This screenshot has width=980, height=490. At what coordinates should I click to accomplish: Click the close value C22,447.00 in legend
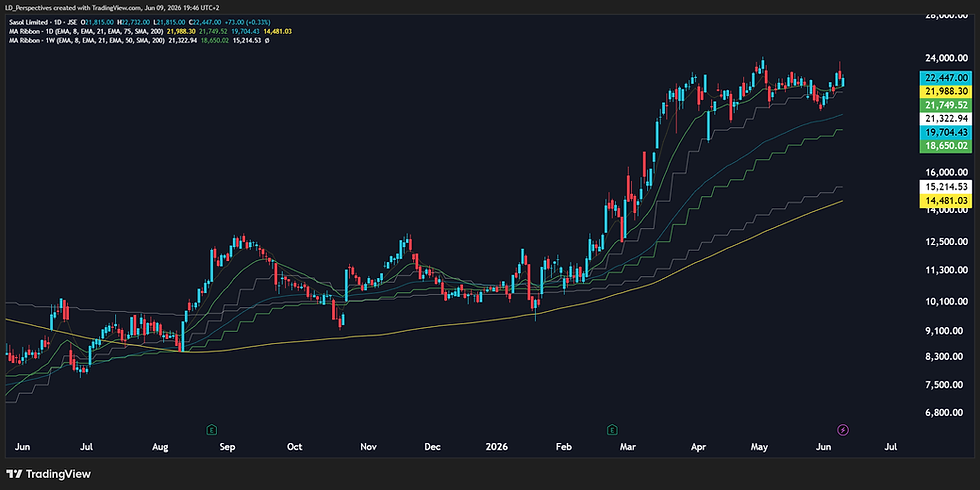point(204,22)
